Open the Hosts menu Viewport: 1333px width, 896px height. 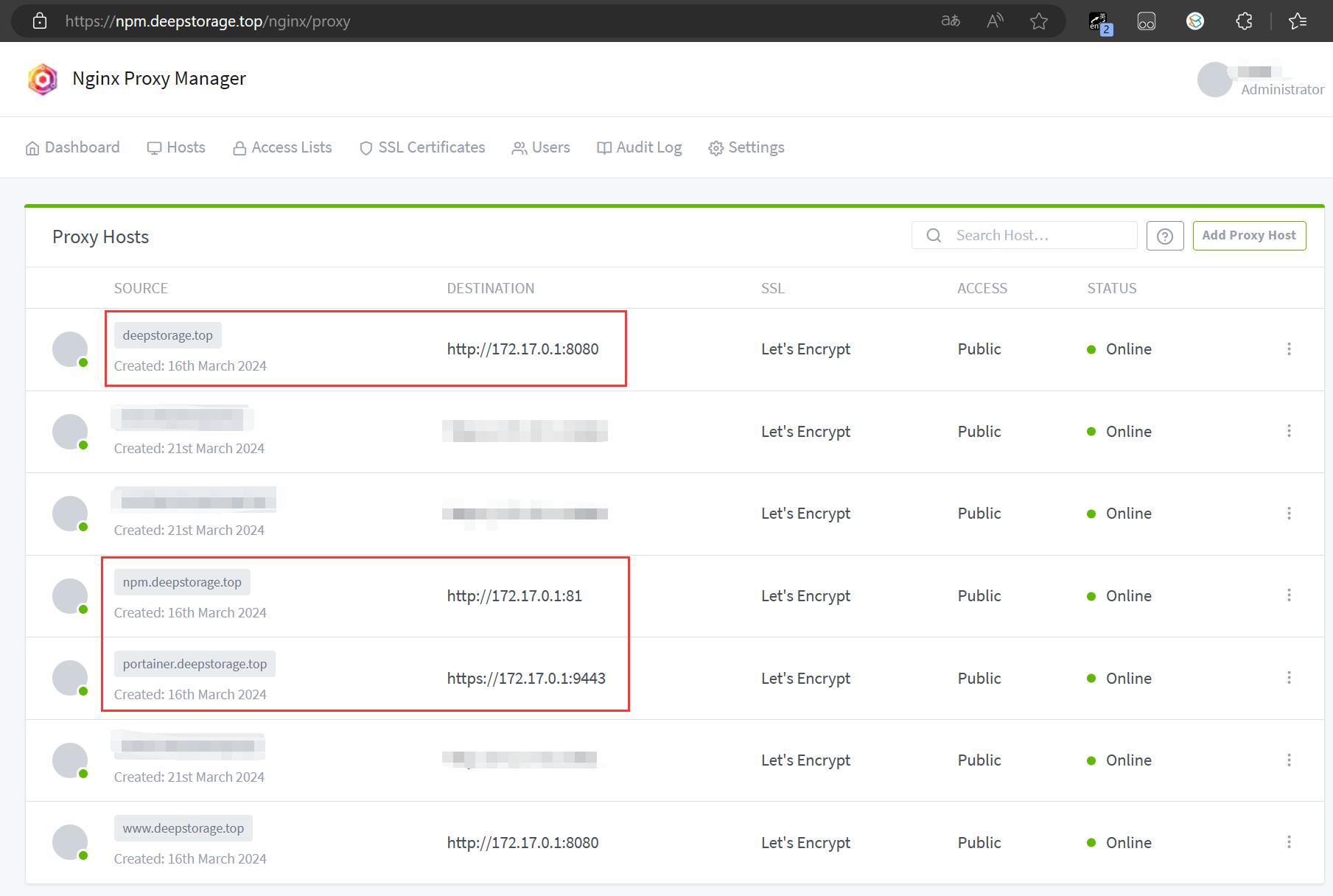tap(176, 147)
